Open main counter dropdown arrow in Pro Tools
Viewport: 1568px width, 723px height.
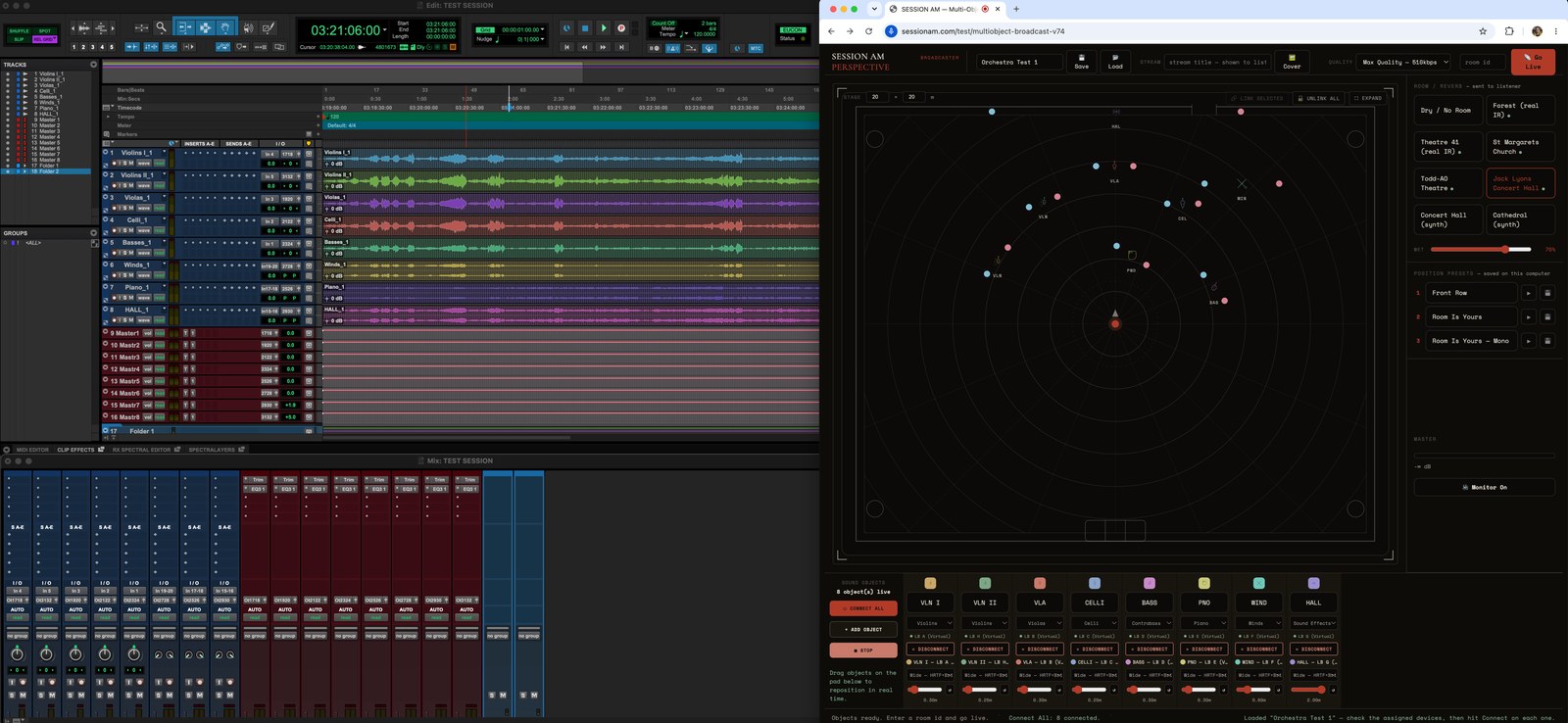(x=386, y=31)
